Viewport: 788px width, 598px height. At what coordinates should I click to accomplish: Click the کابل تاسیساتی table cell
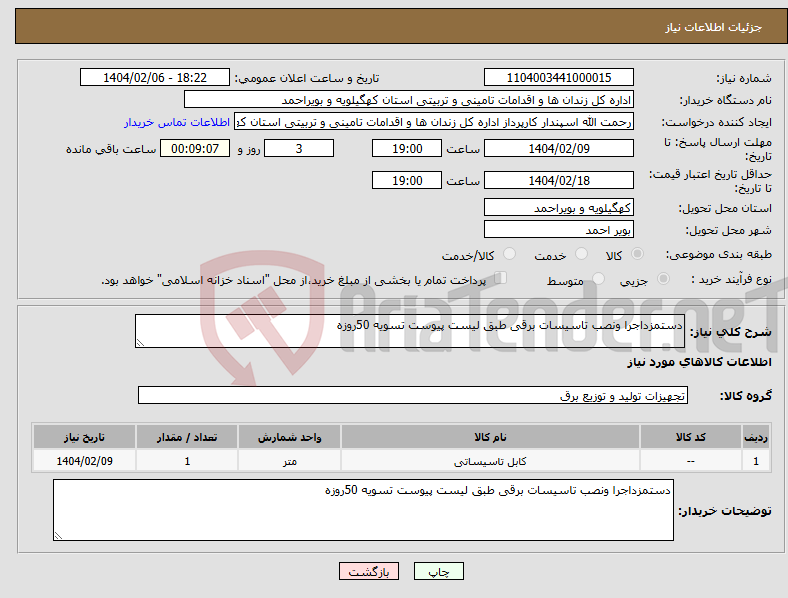tap(490, 461)
